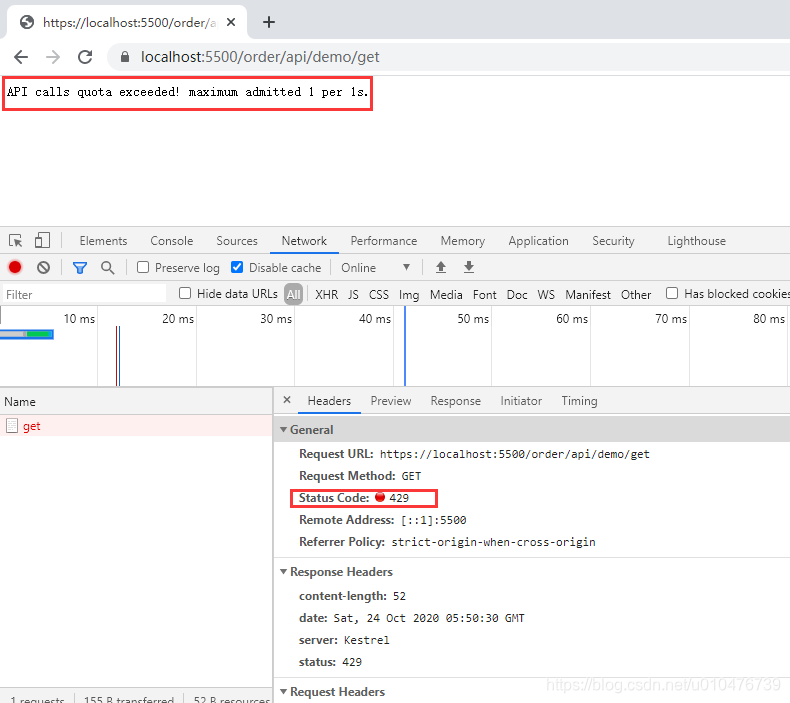The width and height of the screenshot is (790, 703).
Task: Open a new browser tab
Action: [269, 22]
